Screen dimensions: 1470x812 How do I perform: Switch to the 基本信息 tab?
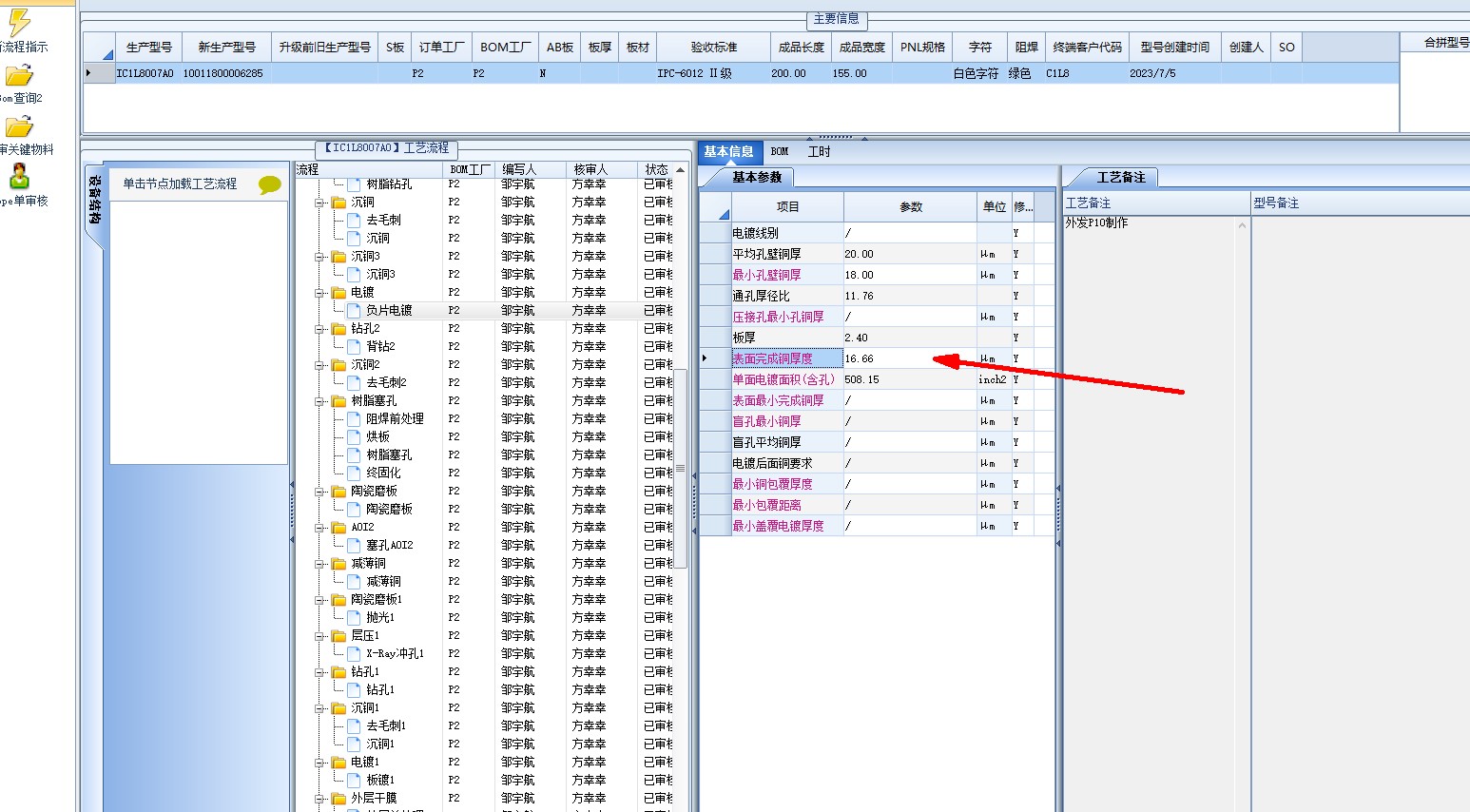click(728, 152)
